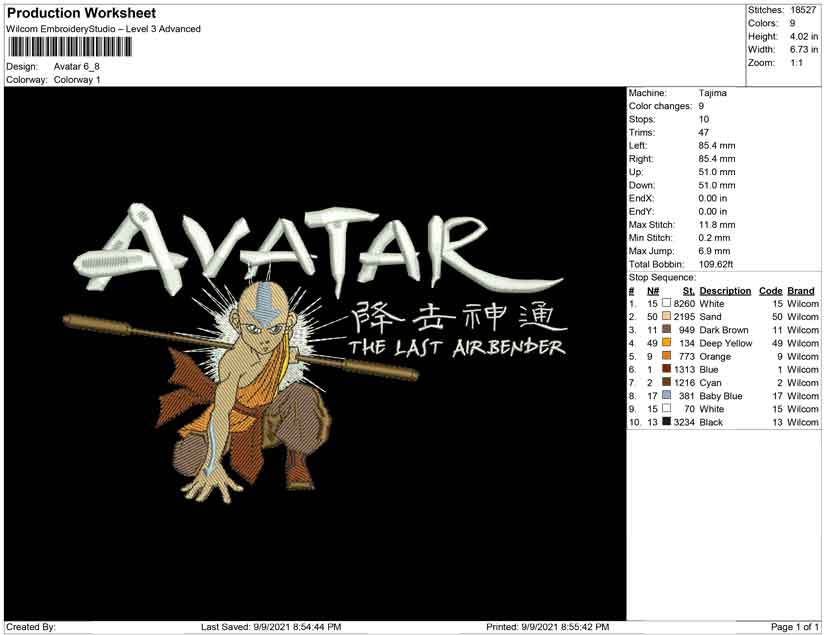Click the 'Page 1 of 1' footer
Screen dimensions: 825x635
click(794, 627)
